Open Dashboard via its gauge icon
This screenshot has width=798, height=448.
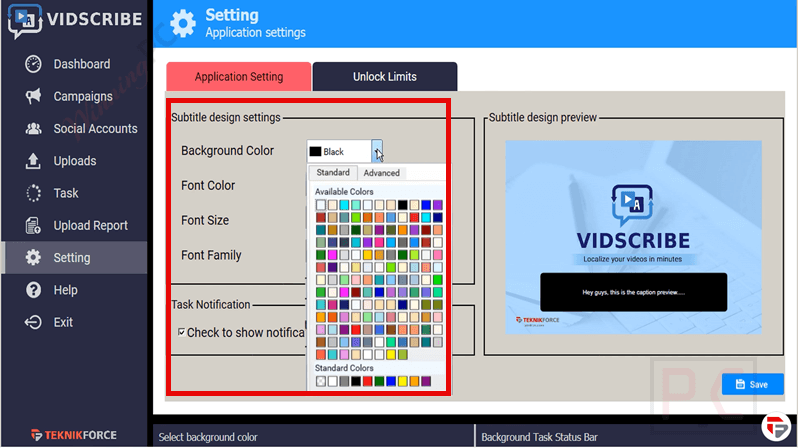coord(33,64)
